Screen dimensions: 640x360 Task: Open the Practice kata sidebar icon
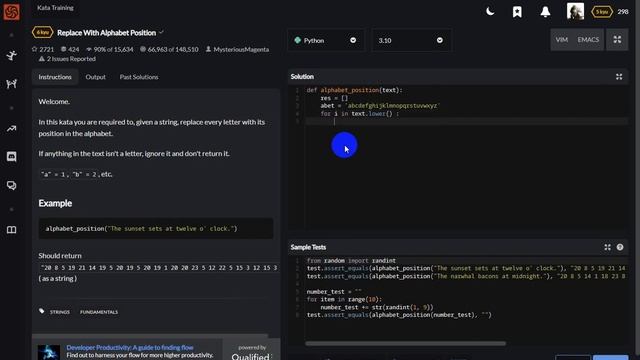11,55
